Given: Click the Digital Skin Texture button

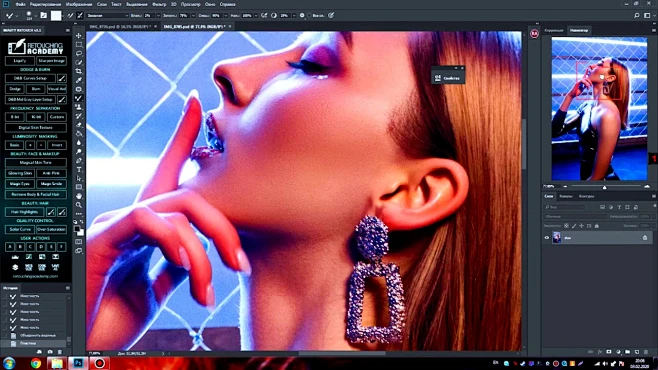Looking at the screenshot, I should pos(36,128).
